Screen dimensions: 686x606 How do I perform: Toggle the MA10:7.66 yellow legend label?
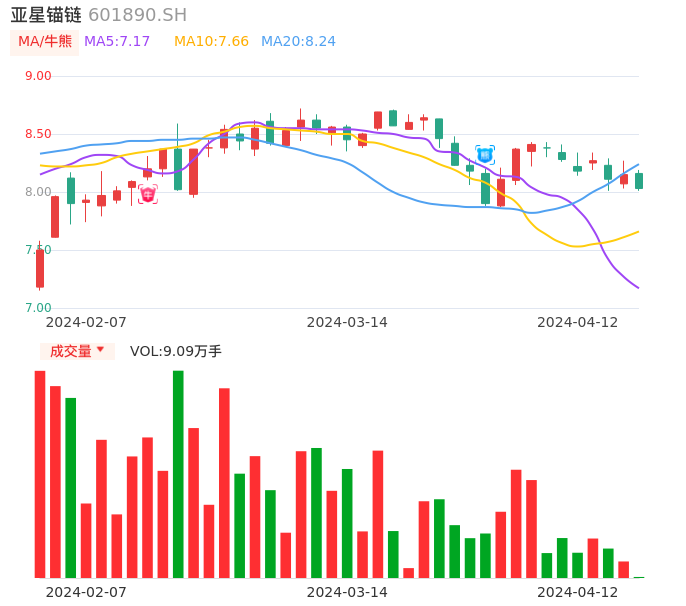[211, 42]
